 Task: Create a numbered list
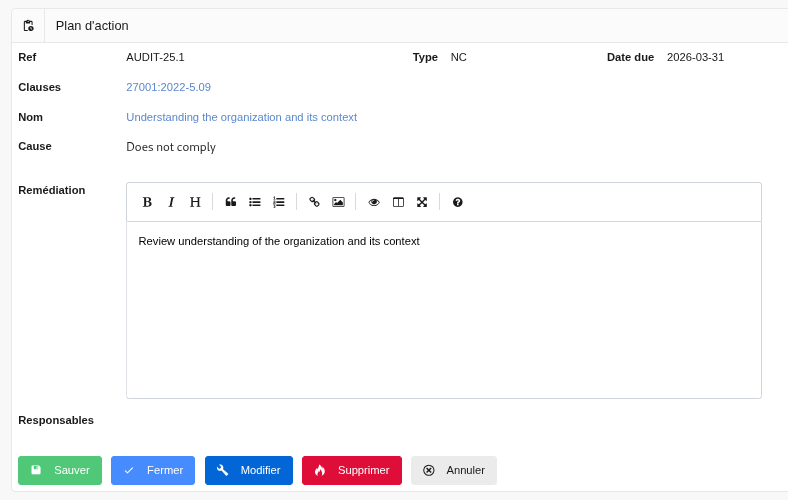(x=279, y=202)
